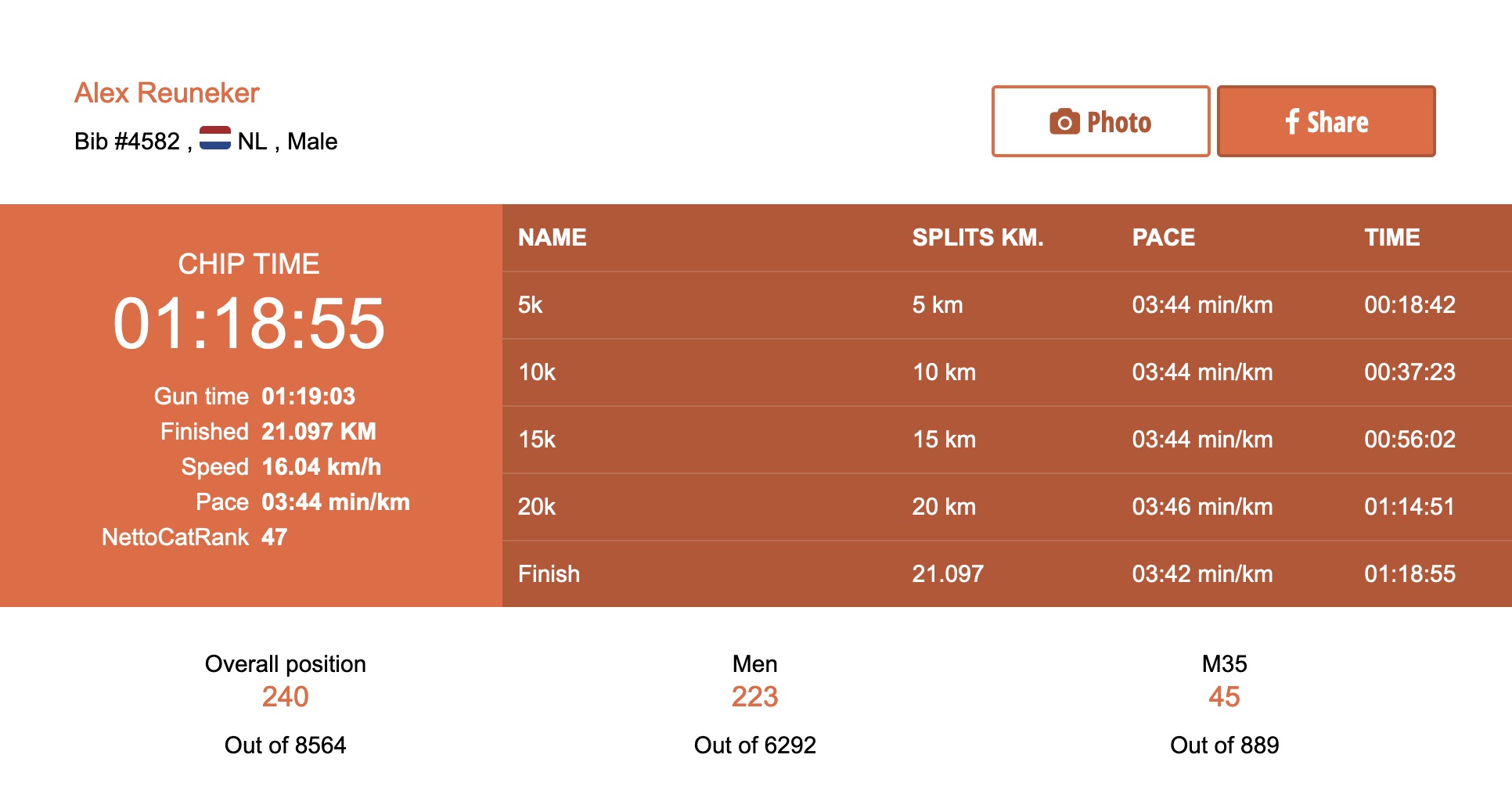Select the 5k split row
The width and height of the screenshot is (1512, 812).
1006,305
